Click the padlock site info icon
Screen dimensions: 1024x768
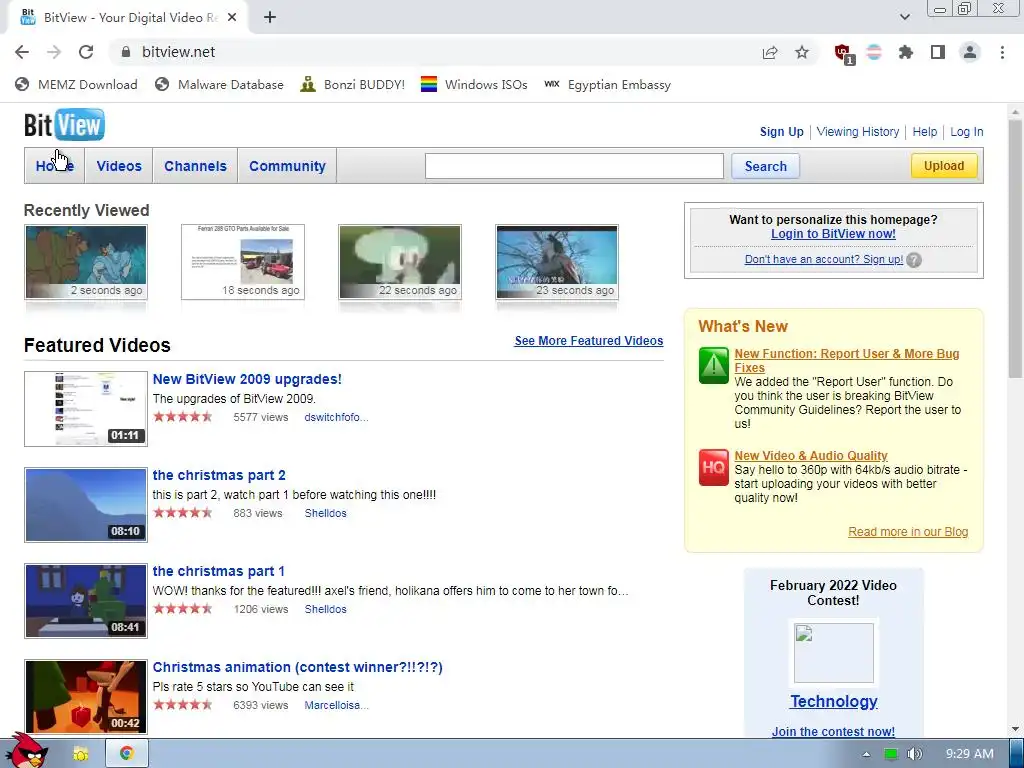tap(126, 52)
